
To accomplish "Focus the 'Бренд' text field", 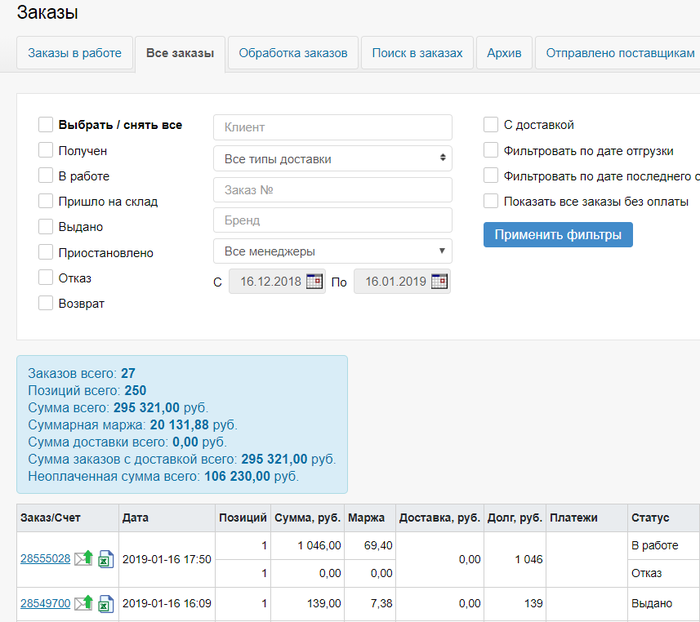I will [332, 220].
